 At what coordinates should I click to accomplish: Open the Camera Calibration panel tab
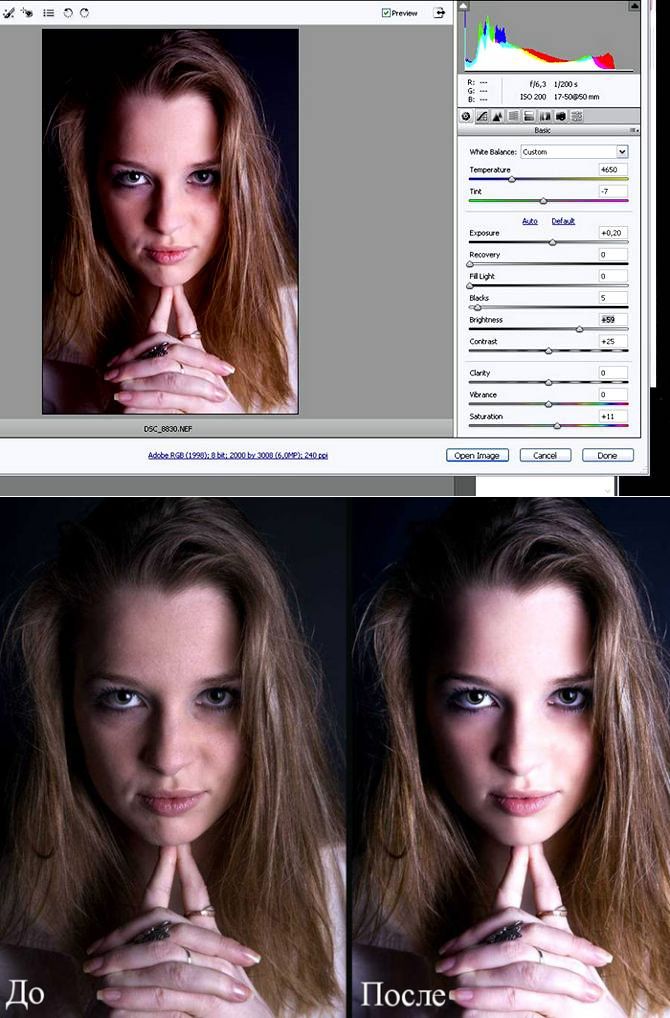560,116
